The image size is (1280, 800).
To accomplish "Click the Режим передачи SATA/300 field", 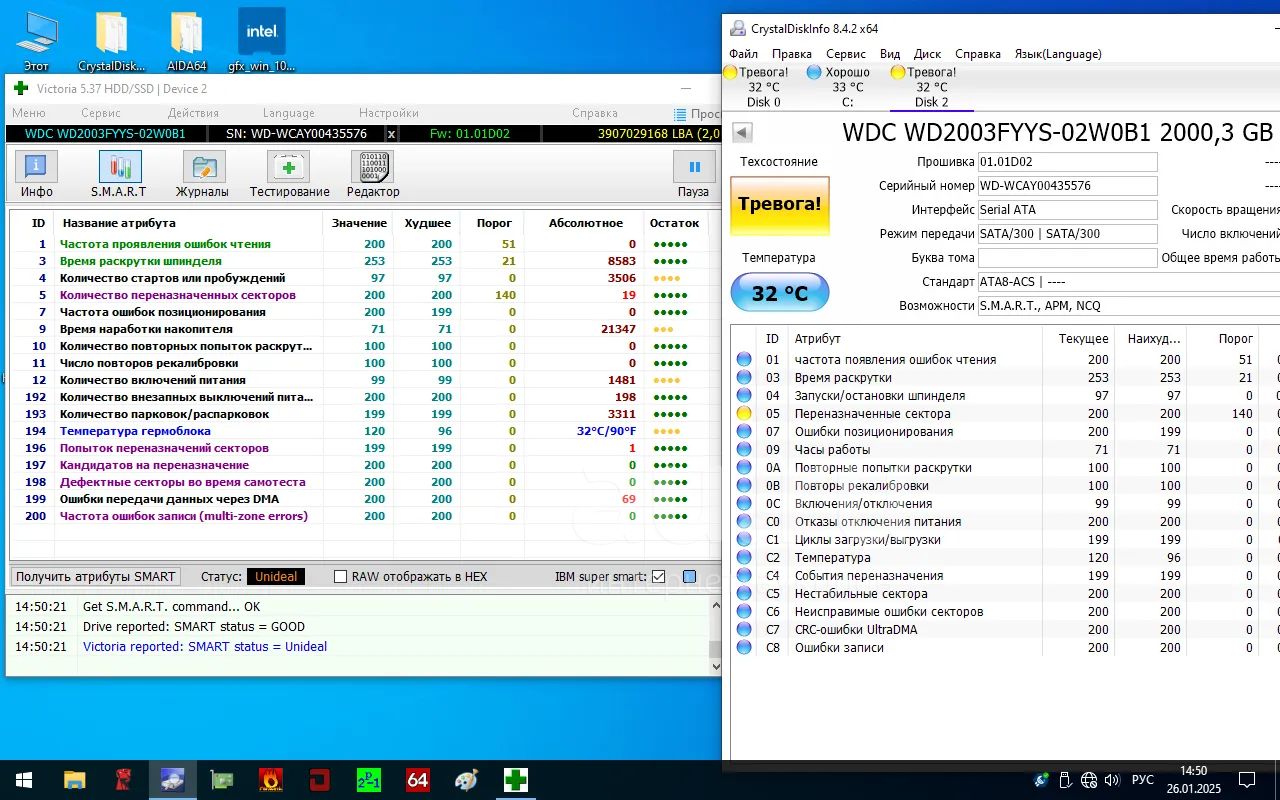I will 1067,234.
